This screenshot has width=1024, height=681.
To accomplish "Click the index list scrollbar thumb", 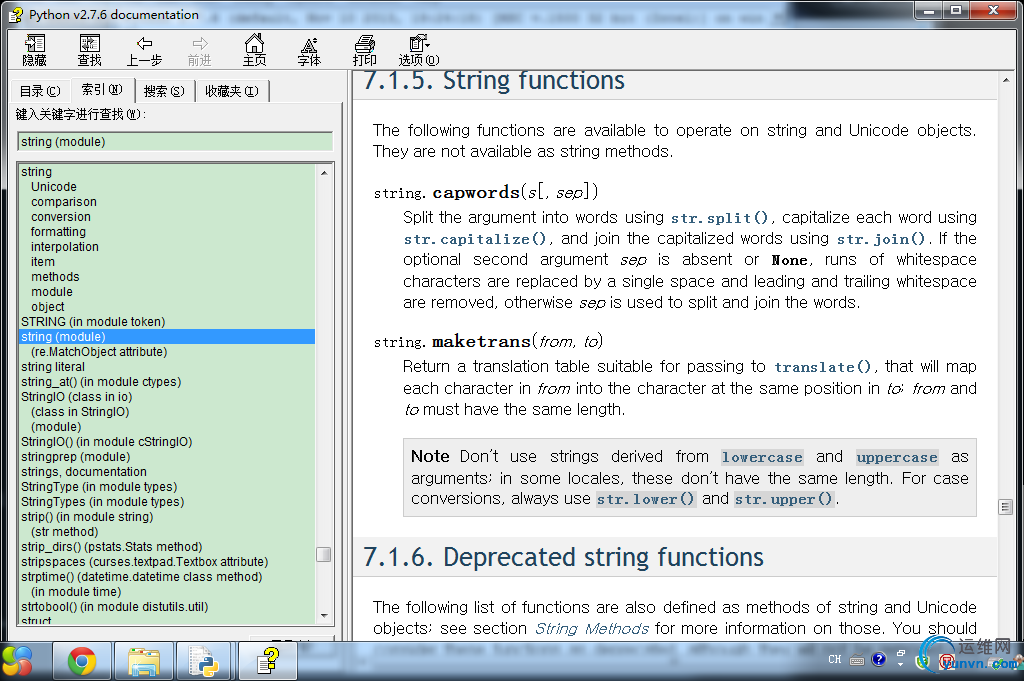I will [x=324, y=554].
